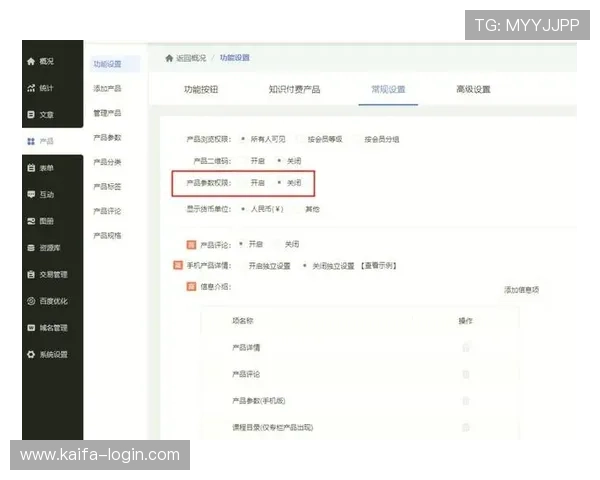
Task: Select 按会员等级 browsing permission
Action: point(300,139)
